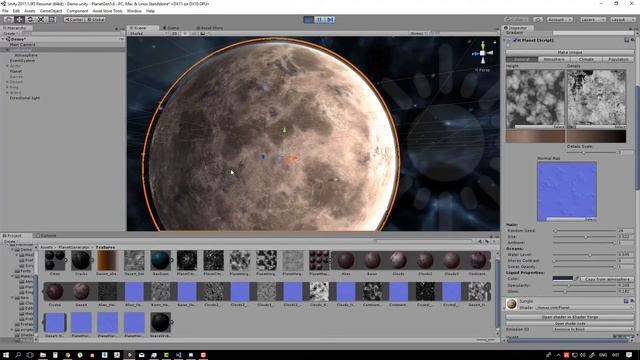Click the Make Unique button

click(x=570, y=52)
